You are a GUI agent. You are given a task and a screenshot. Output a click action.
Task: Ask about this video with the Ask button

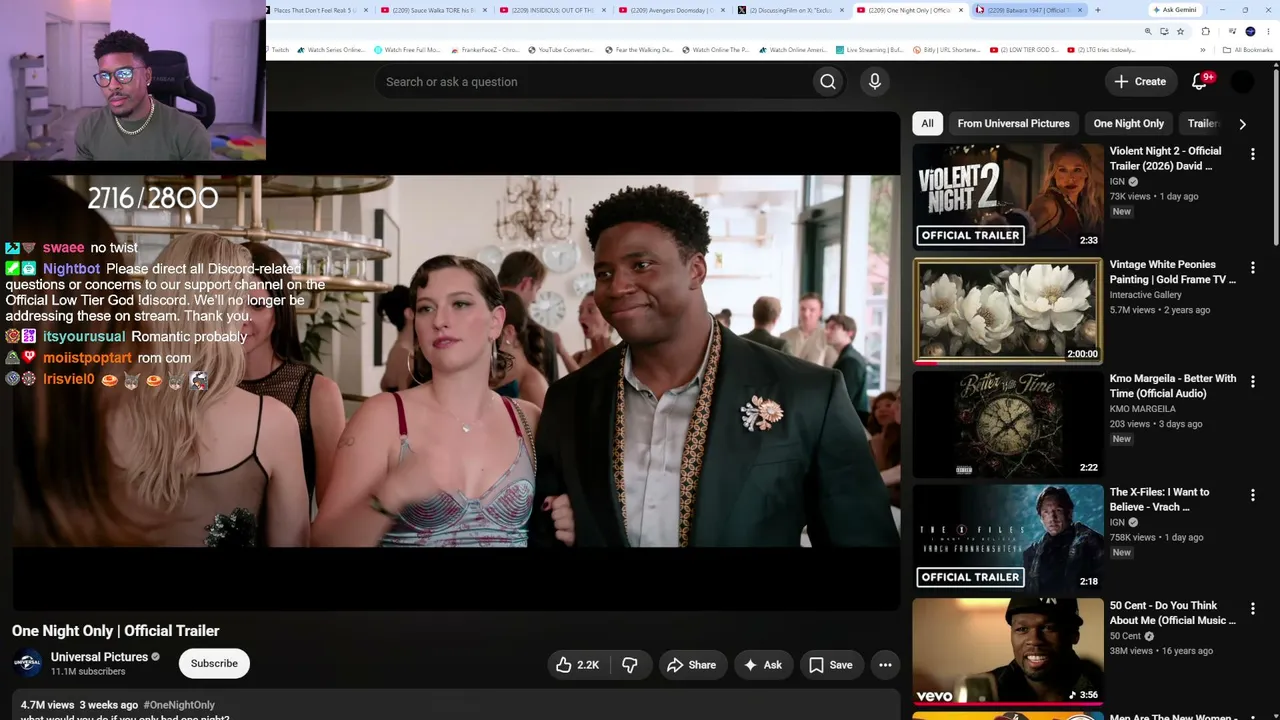762,665
